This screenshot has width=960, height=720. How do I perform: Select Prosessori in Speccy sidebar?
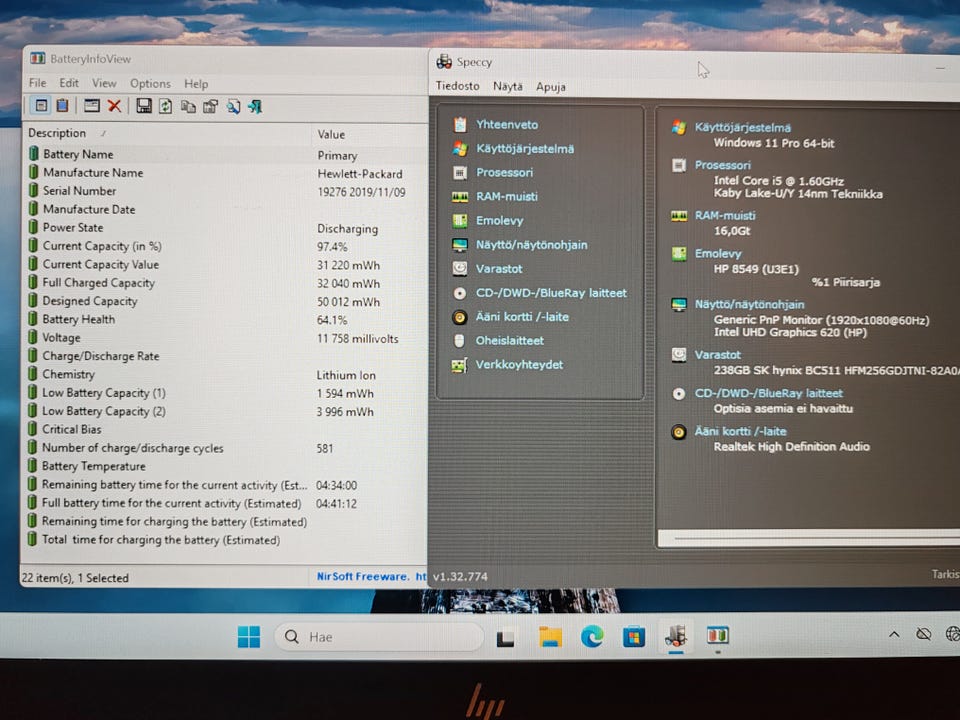click(504, 173)
